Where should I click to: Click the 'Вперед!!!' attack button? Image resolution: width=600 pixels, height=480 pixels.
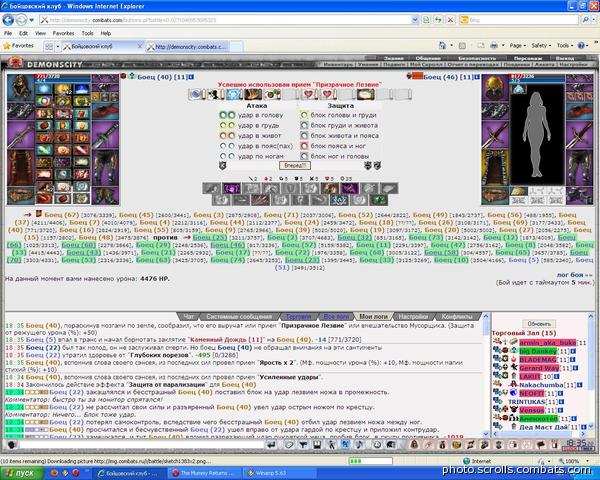[x=295, y=166]
